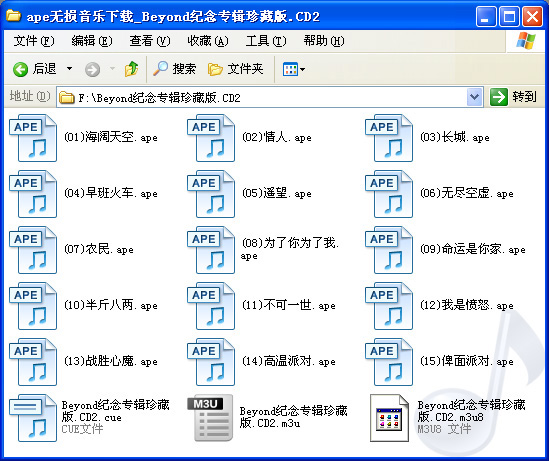Click the views icon in toolbar
This screenshot has width=549, height=461.
pos(290,69)
